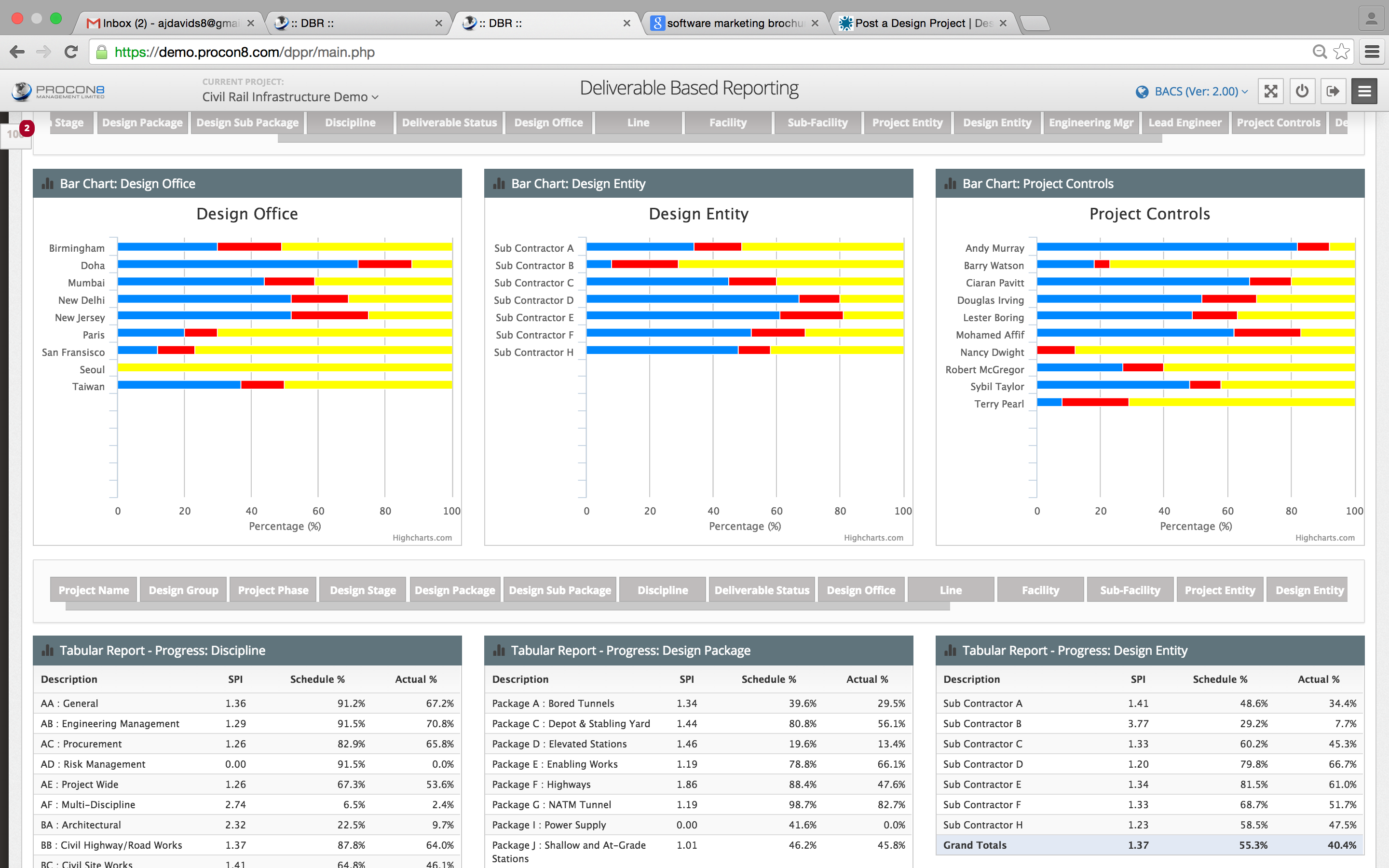Click the sign-out arrow icon
This screenshot has height=868, width=1389.
pos(1333,91)
